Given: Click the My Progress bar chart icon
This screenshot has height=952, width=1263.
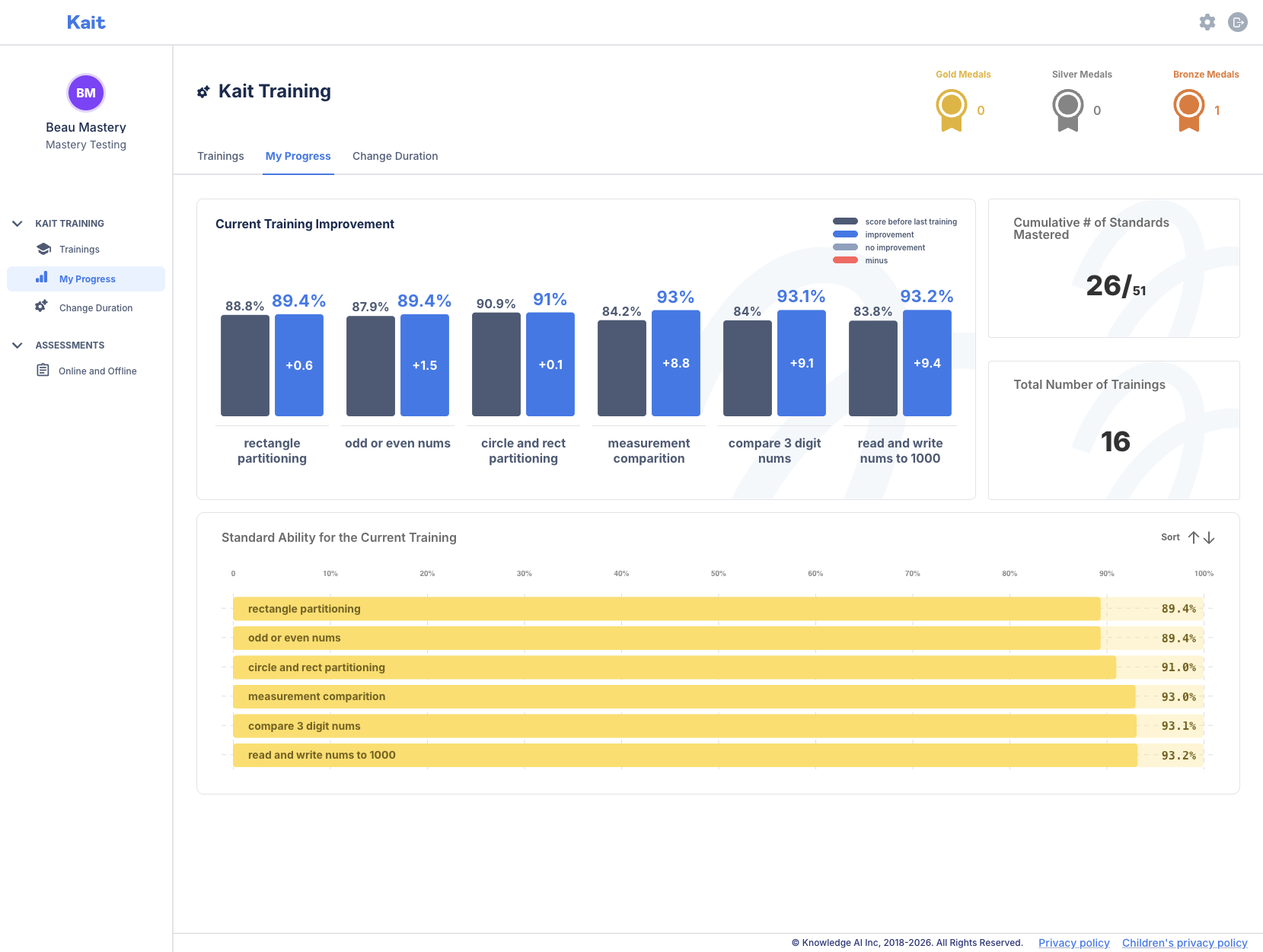Looking at the screenshot, I should tap(42, 278).
